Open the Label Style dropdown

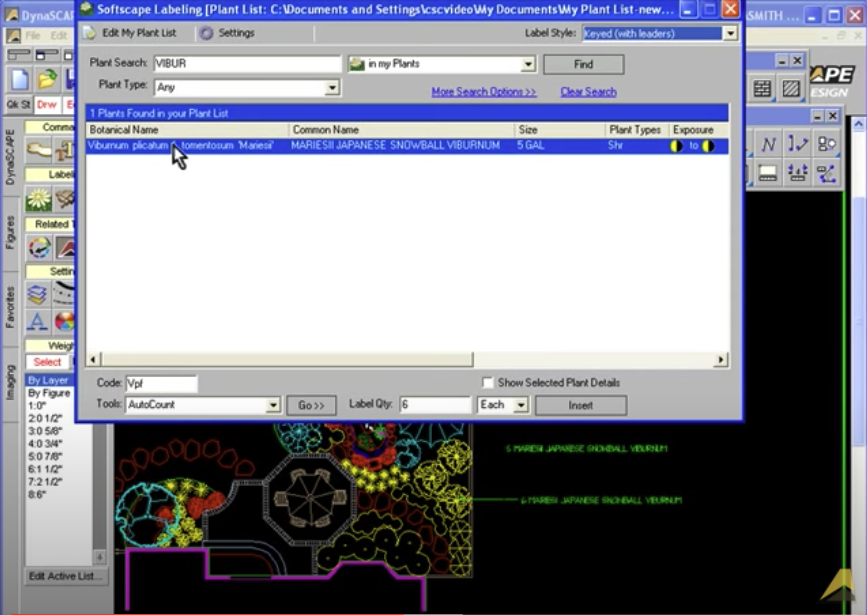(x=730, y=34)
